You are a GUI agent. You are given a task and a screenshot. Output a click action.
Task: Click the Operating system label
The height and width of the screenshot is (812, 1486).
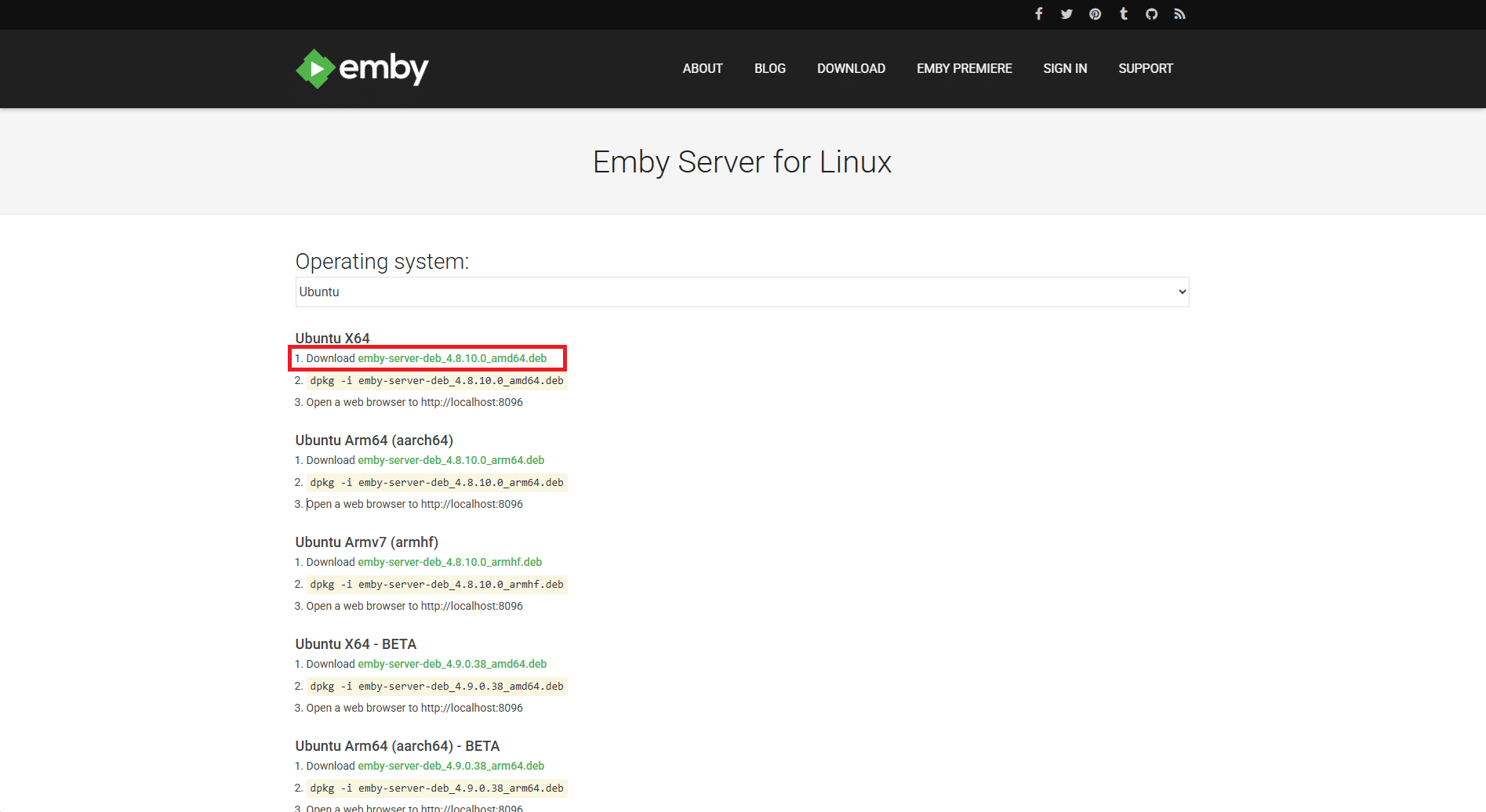click(382, 261)
